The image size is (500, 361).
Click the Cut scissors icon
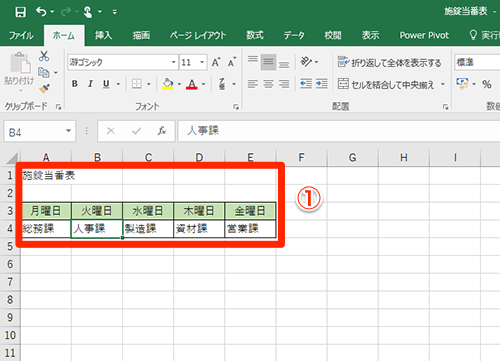[x=44, y=56]
